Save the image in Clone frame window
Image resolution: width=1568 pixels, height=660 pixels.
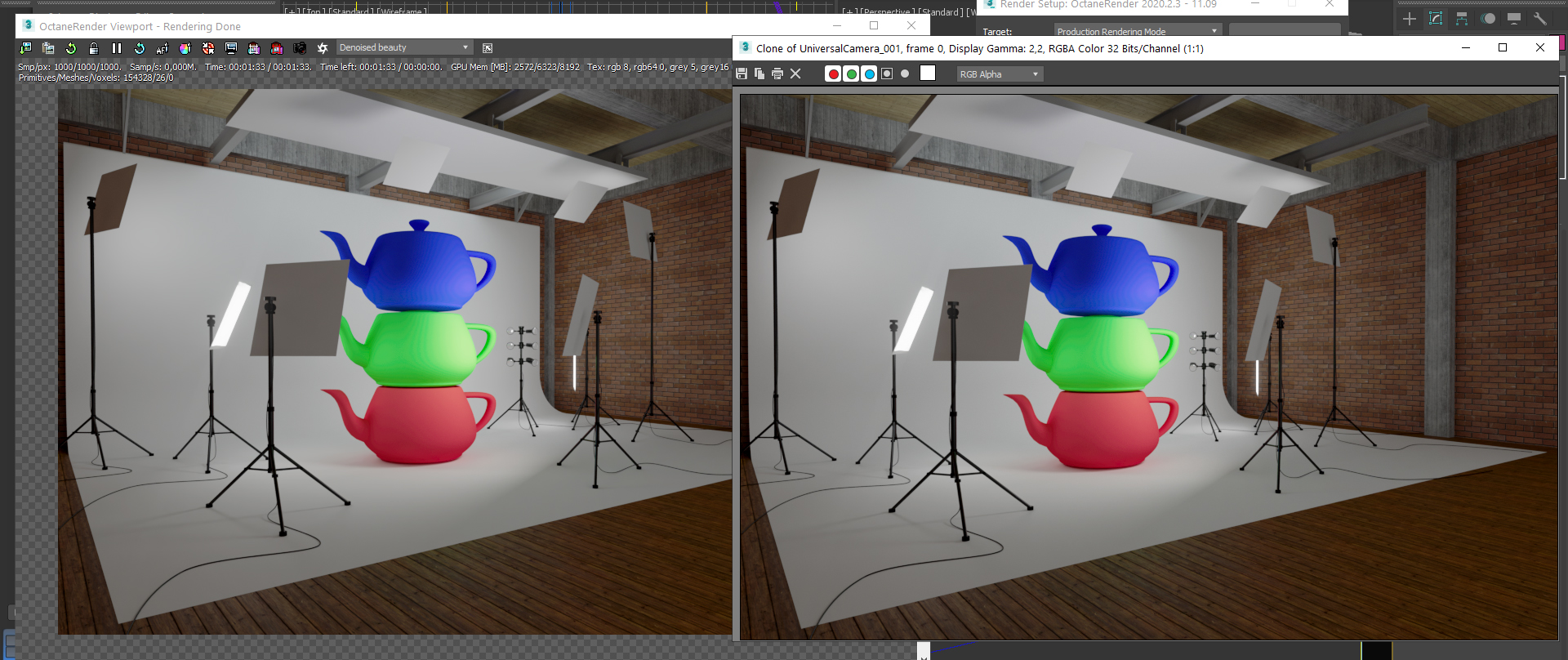pos(742,74)
